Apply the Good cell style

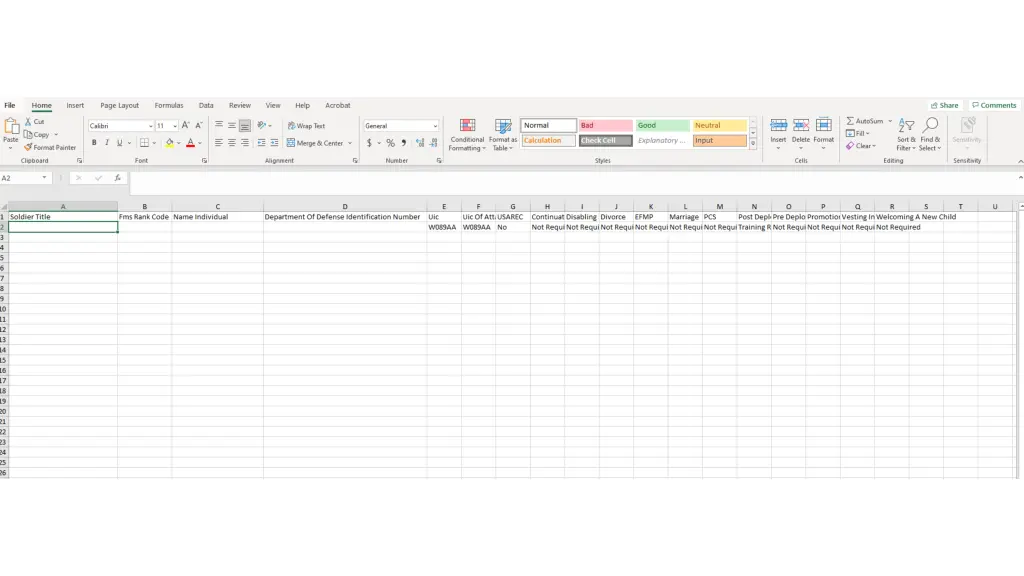[x=662, y=125]
